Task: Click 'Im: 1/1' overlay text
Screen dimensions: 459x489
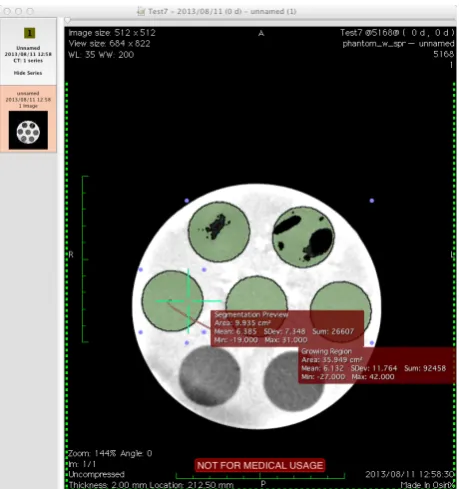Action: pos(82,464)
